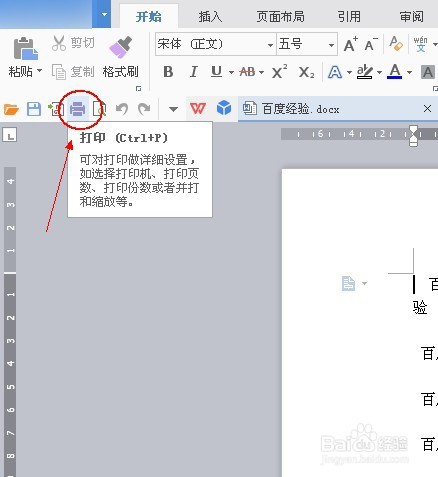Expand strikethrough options dropdown arrow

(261, 72)
